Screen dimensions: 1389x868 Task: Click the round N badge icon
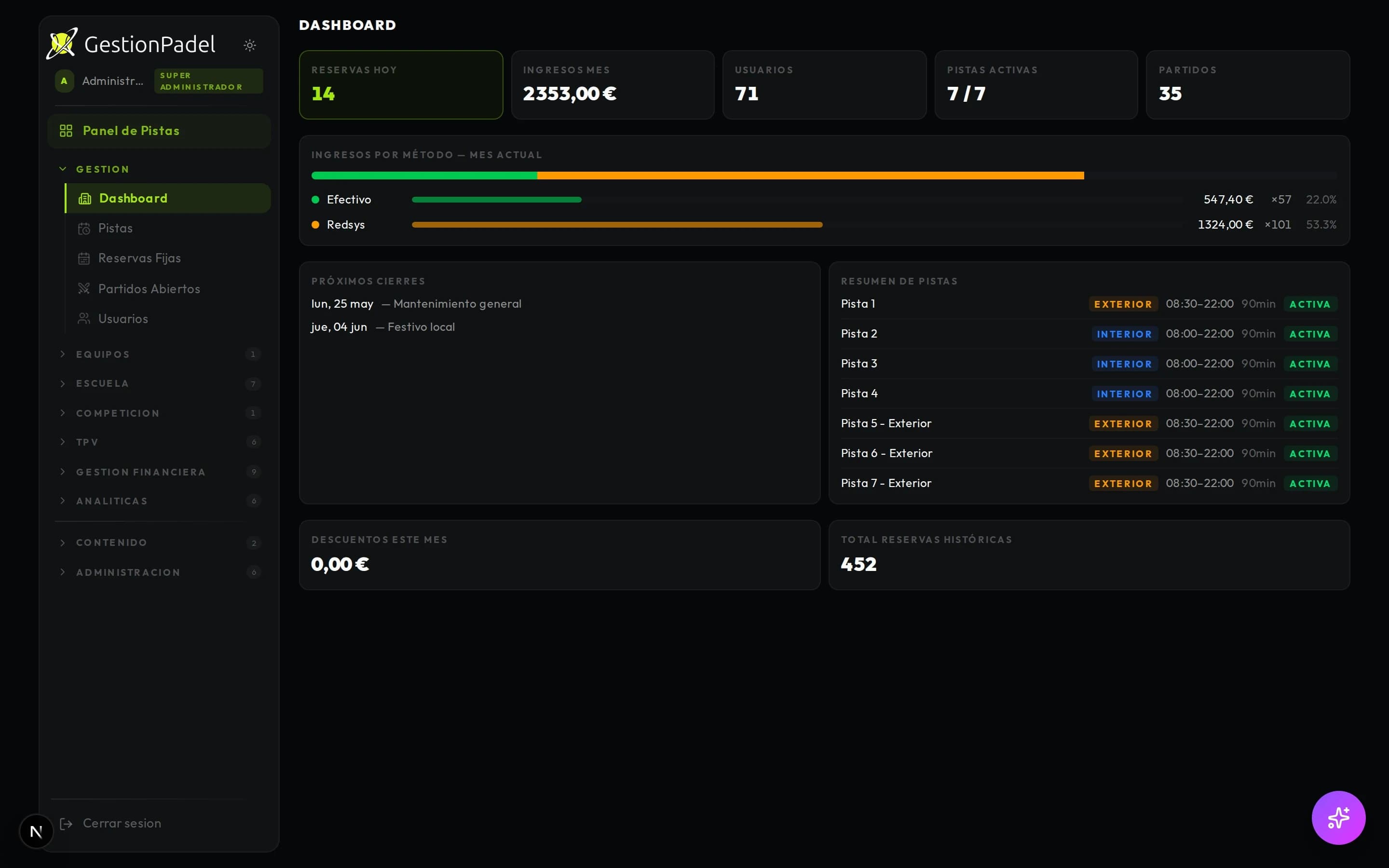[x=36, y=831]
